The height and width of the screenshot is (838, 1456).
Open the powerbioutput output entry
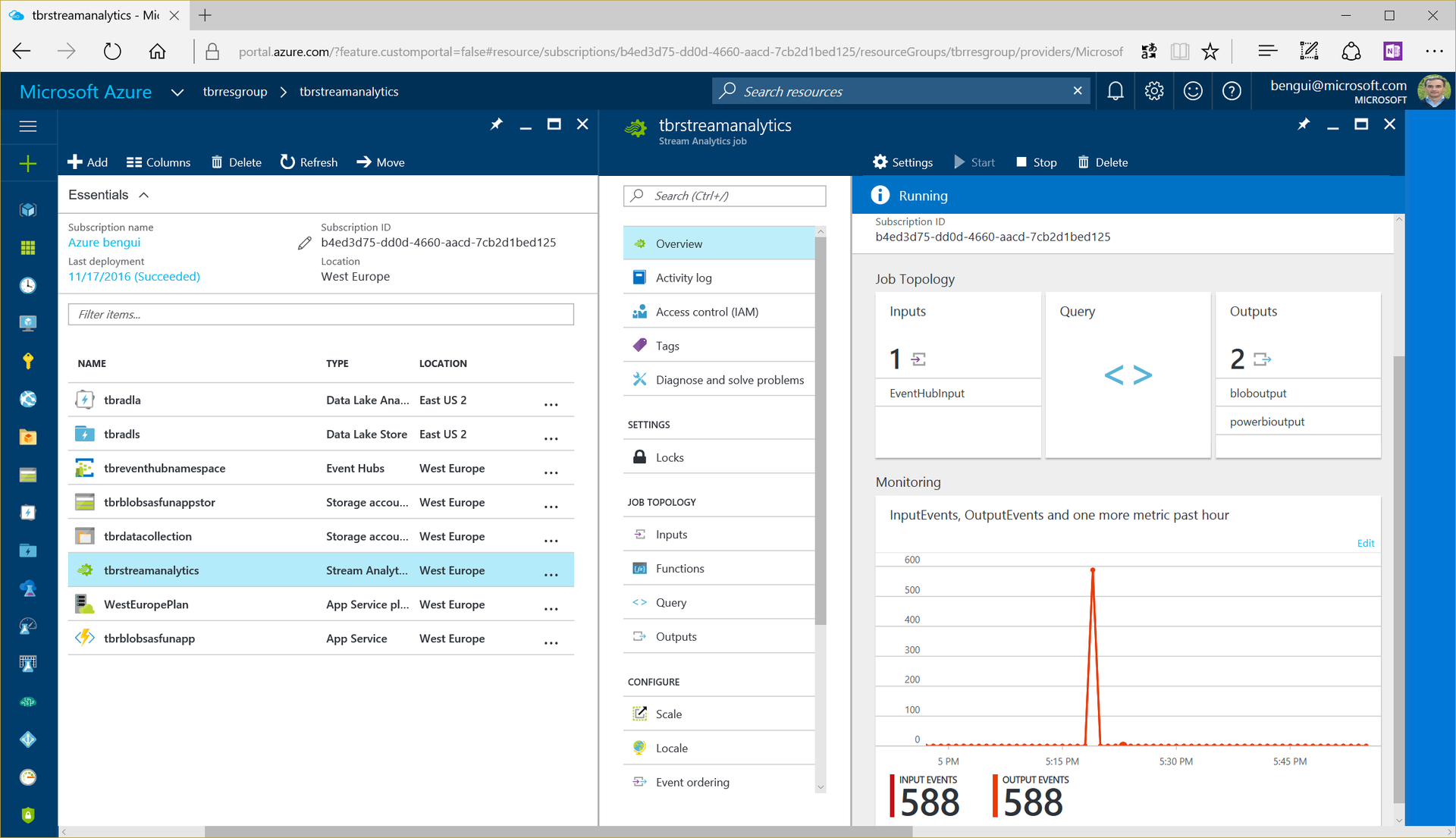1298,422
